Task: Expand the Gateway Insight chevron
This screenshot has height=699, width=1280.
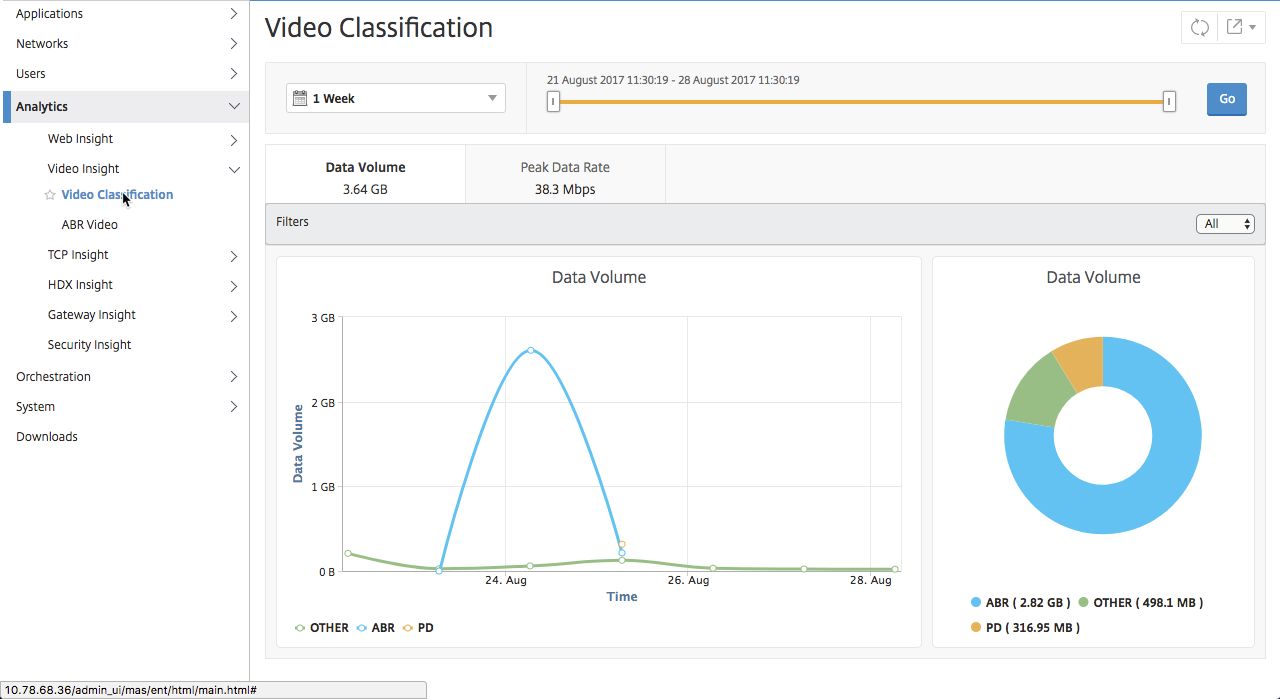Action: coord(234,316)
